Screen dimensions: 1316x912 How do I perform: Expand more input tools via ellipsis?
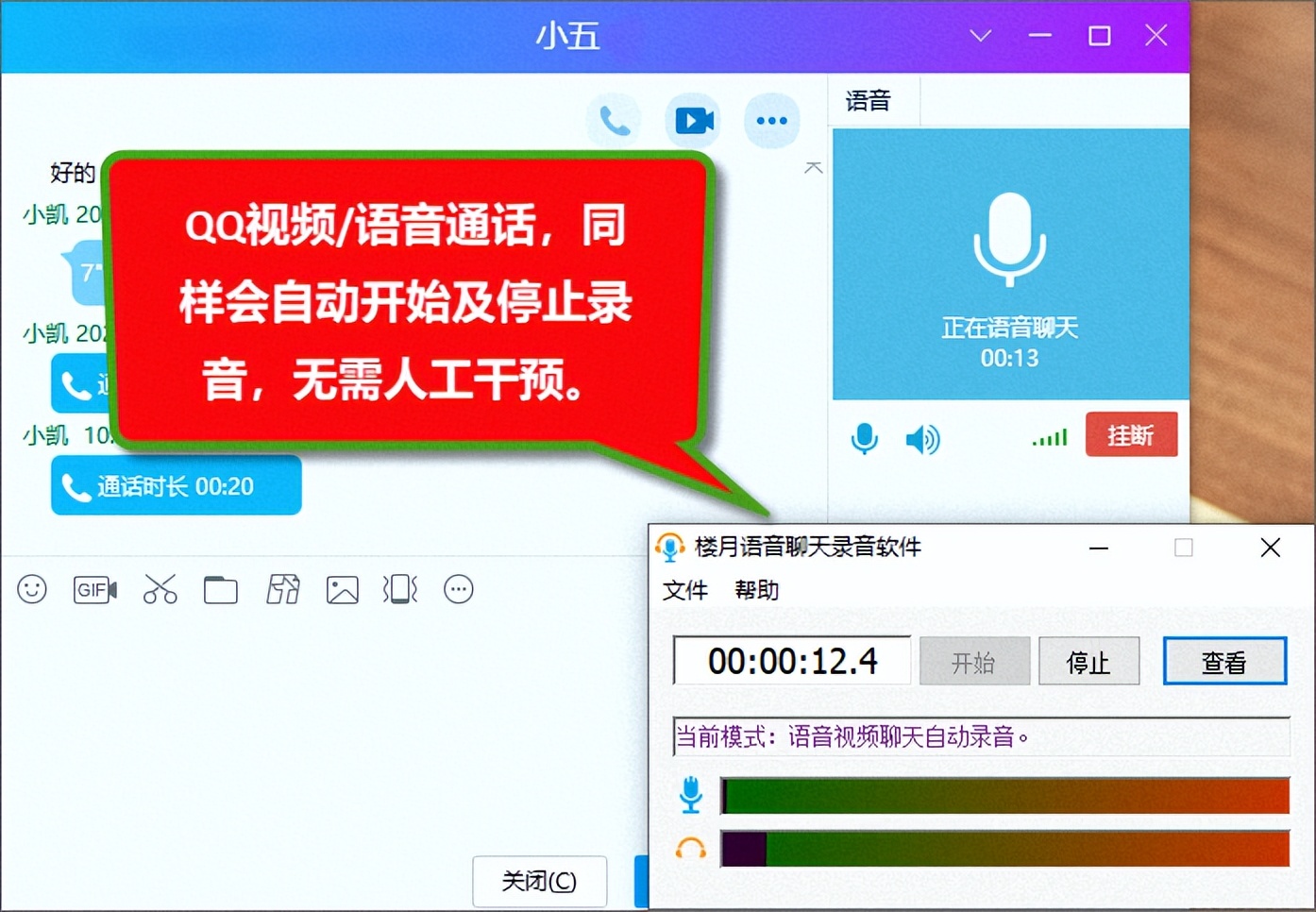point(459,589)
